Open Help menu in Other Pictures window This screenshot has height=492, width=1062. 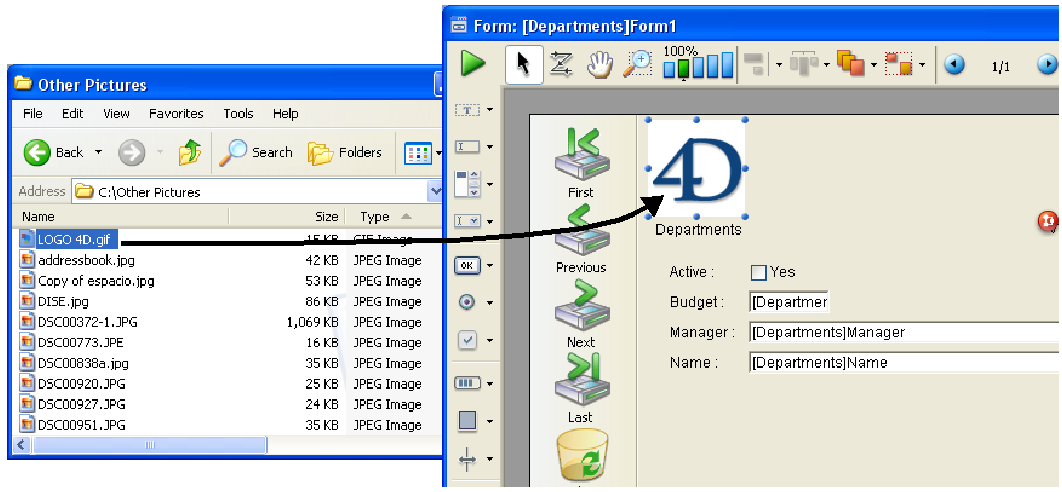point(285,114)
